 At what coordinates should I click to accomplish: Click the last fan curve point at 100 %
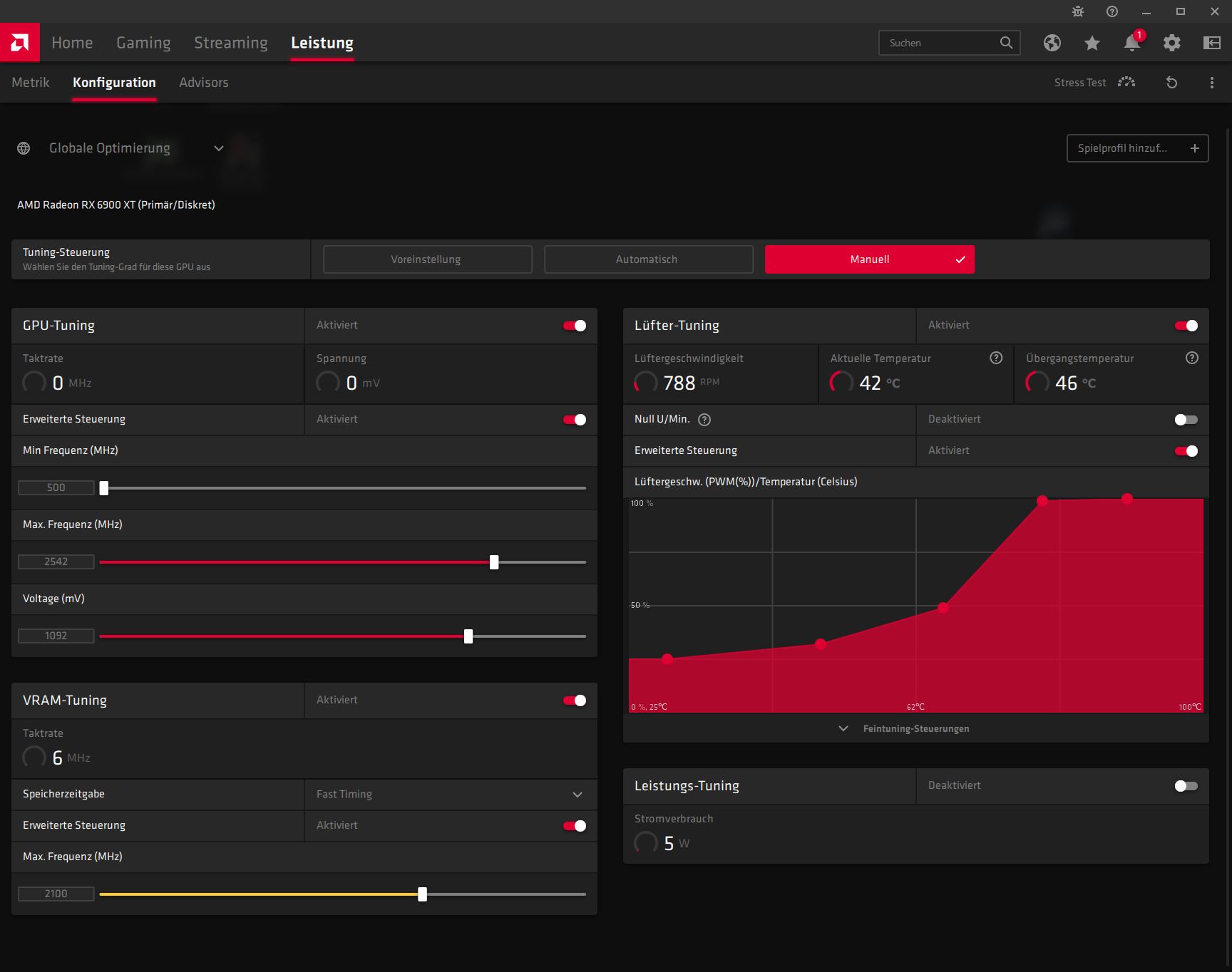(1127, 499)
